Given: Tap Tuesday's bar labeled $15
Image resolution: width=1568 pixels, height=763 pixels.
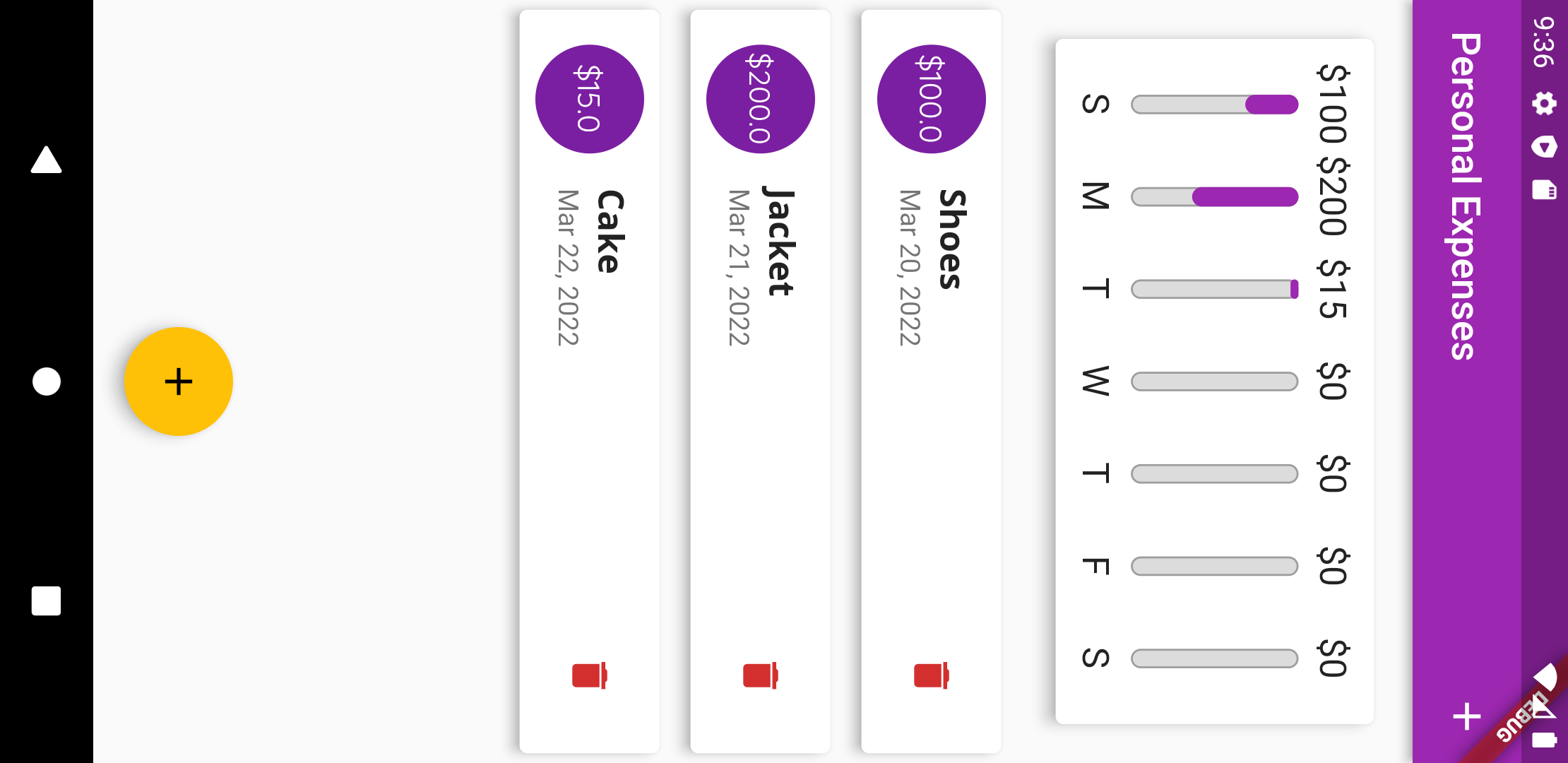Looking at the screenshot, I should (1214, 289).
